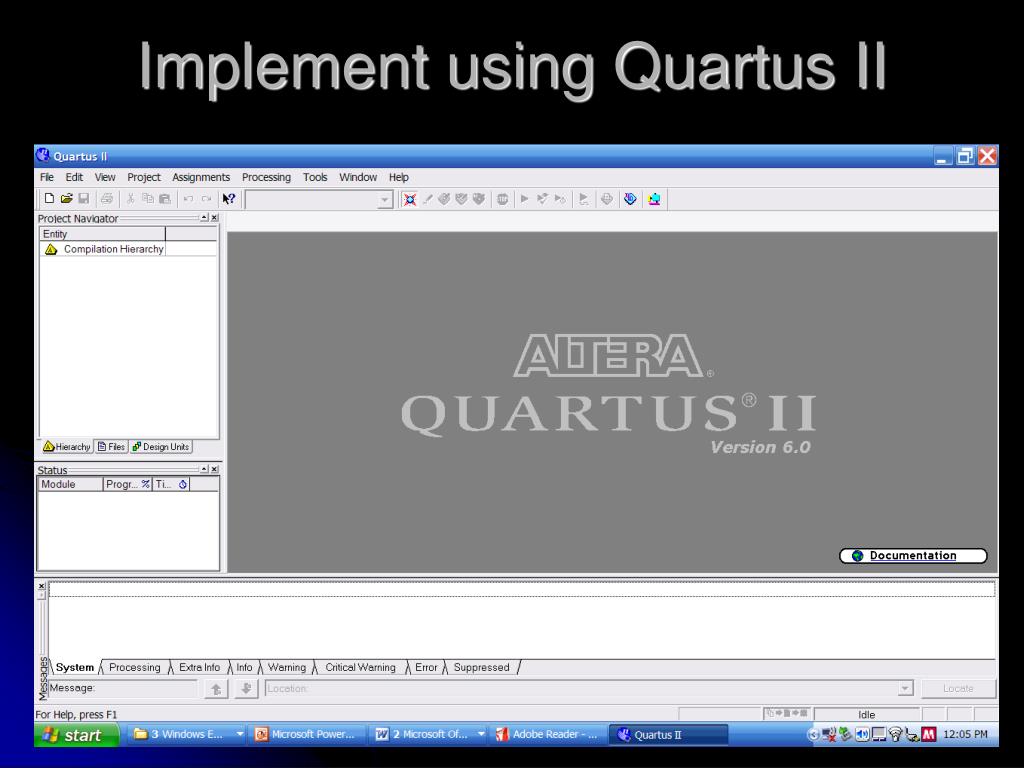This screenshot has width=1024, height=768.
Task: Close the Project Navigator panel
Action: (214, 217)
